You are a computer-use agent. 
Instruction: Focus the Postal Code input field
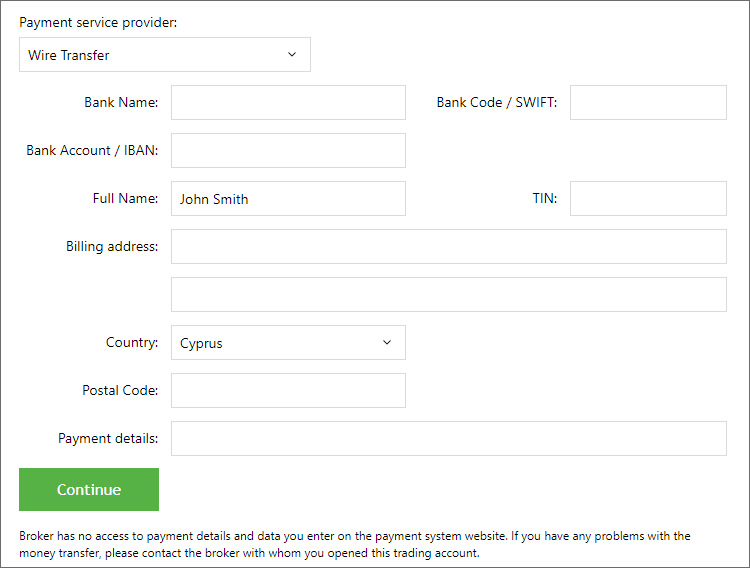coord(288,390)
